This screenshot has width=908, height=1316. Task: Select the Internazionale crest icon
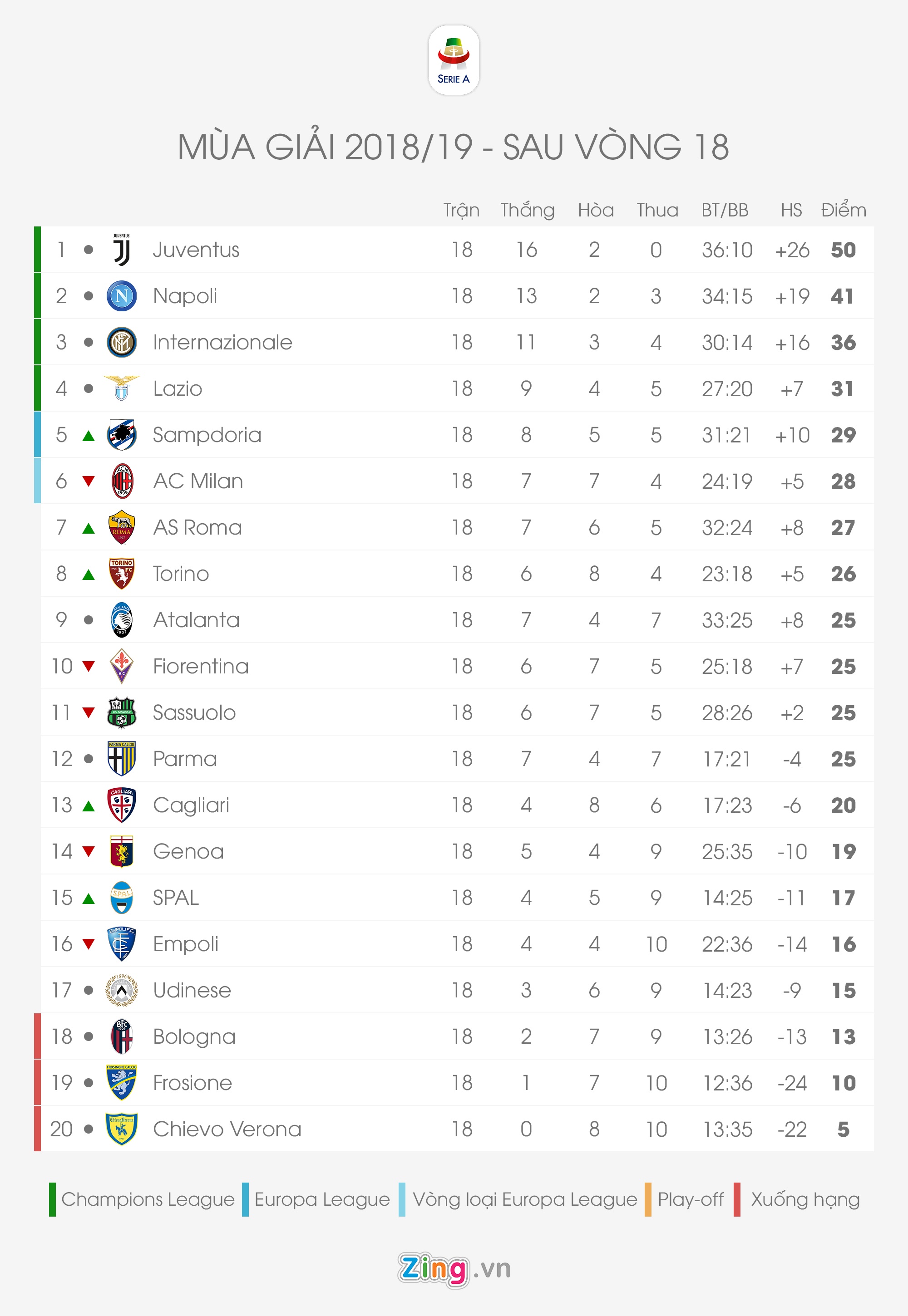coord(121,342)
